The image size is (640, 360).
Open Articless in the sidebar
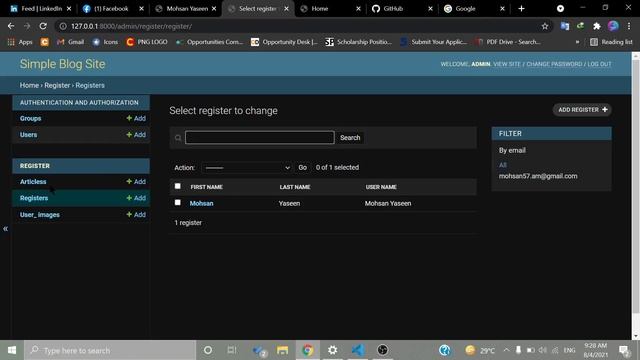33,182
